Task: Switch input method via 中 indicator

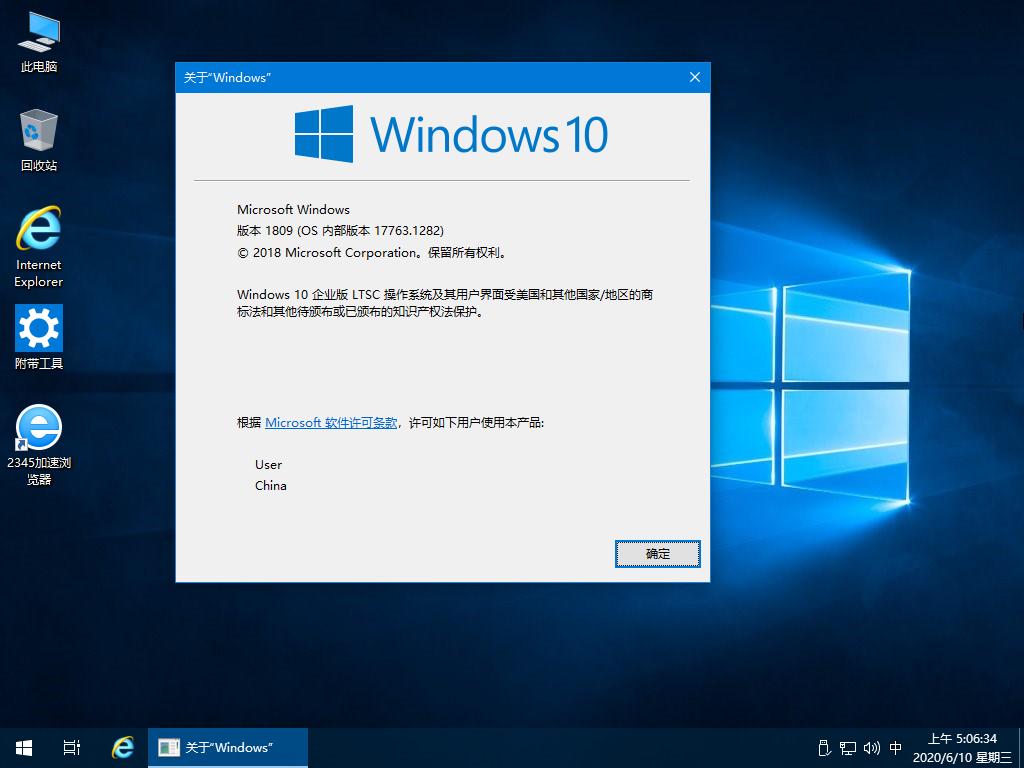Action: 896,748
